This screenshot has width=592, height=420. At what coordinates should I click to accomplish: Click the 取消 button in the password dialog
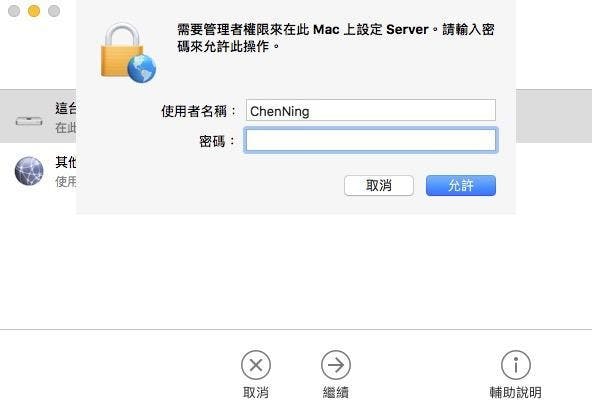(379, 185)
